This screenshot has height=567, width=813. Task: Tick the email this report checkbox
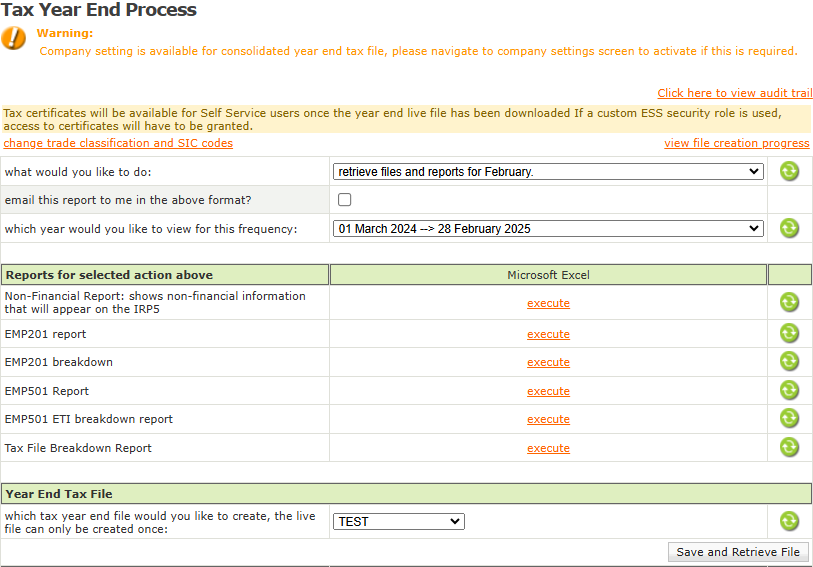[x=345, y=200]
